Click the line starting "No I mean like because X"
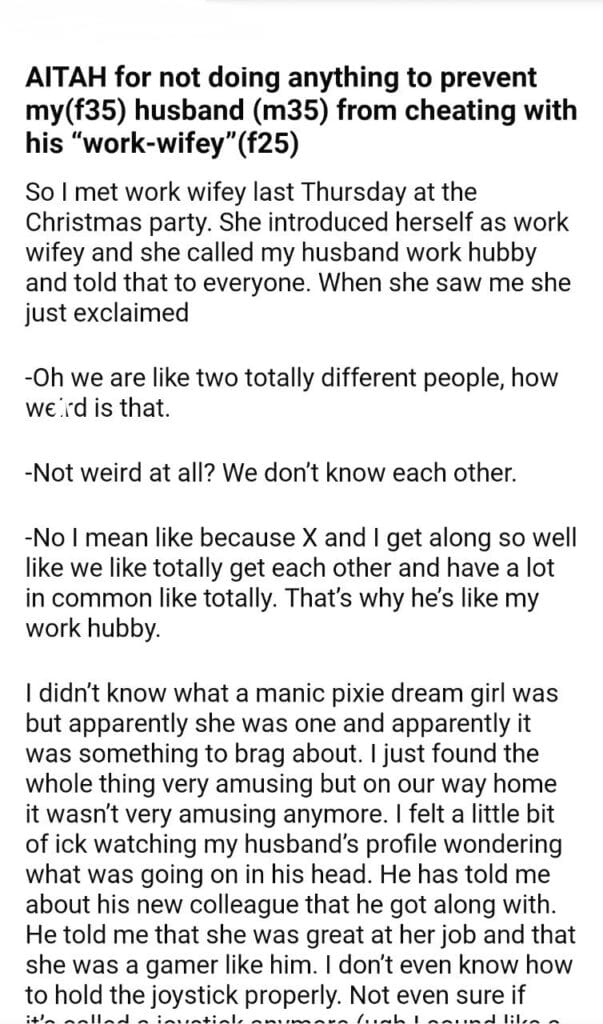Viewport: 603px width, 1024px height. pyautogui.click(x=301, y=537)
